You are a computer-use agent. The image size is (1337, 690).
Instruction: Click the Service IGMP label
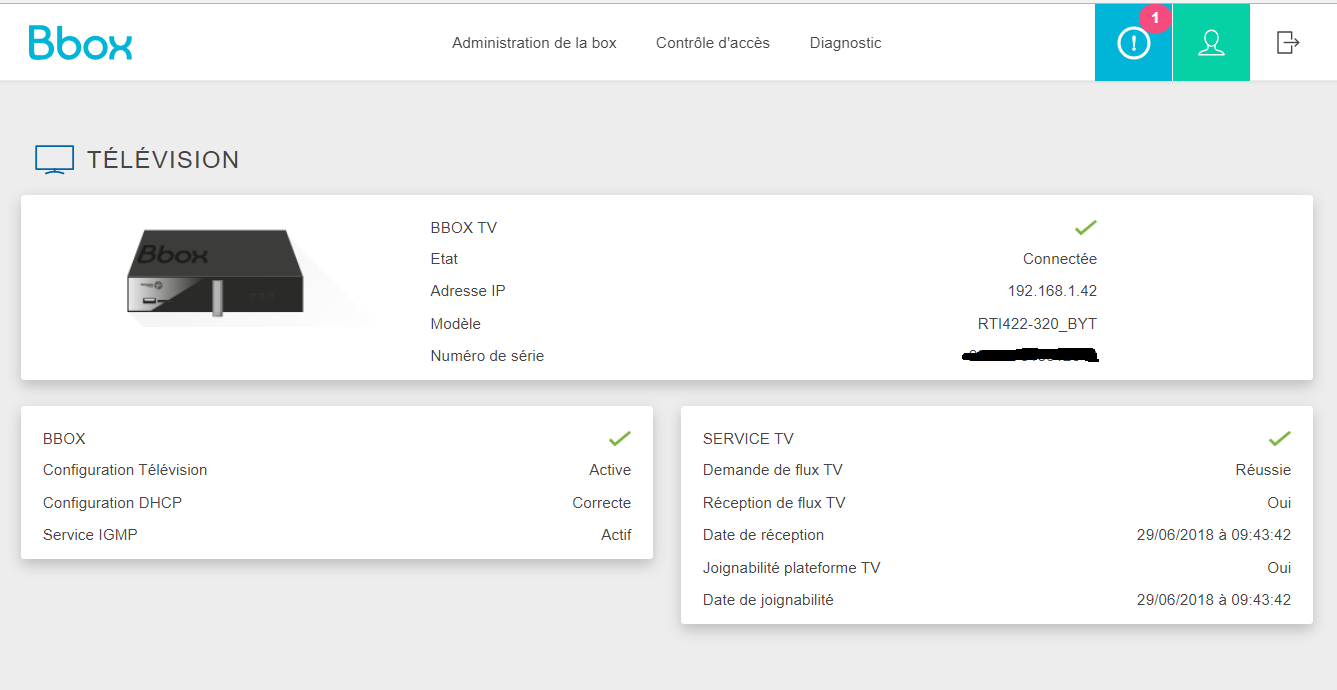pyautogui.click(x=90, y=535)
